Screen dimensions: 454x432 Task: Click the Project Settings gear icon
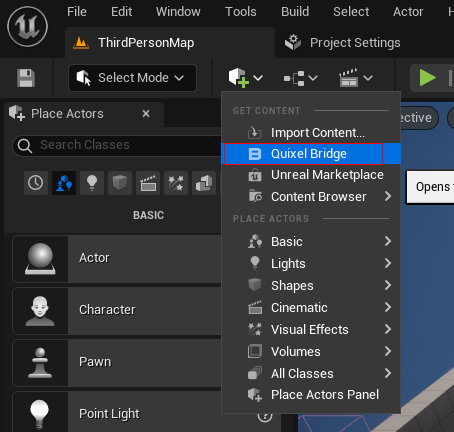point(293,42)
